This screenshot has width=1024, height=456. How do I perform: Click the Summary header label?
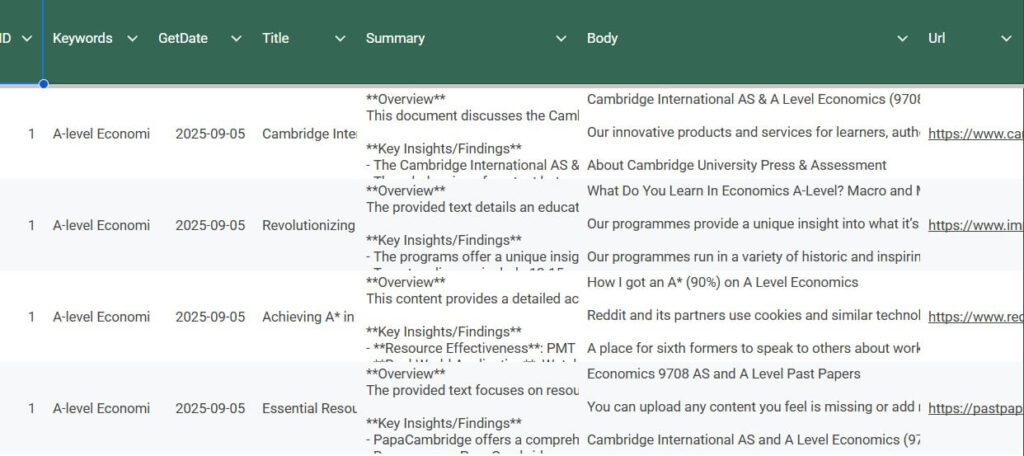tap(395, 38)
